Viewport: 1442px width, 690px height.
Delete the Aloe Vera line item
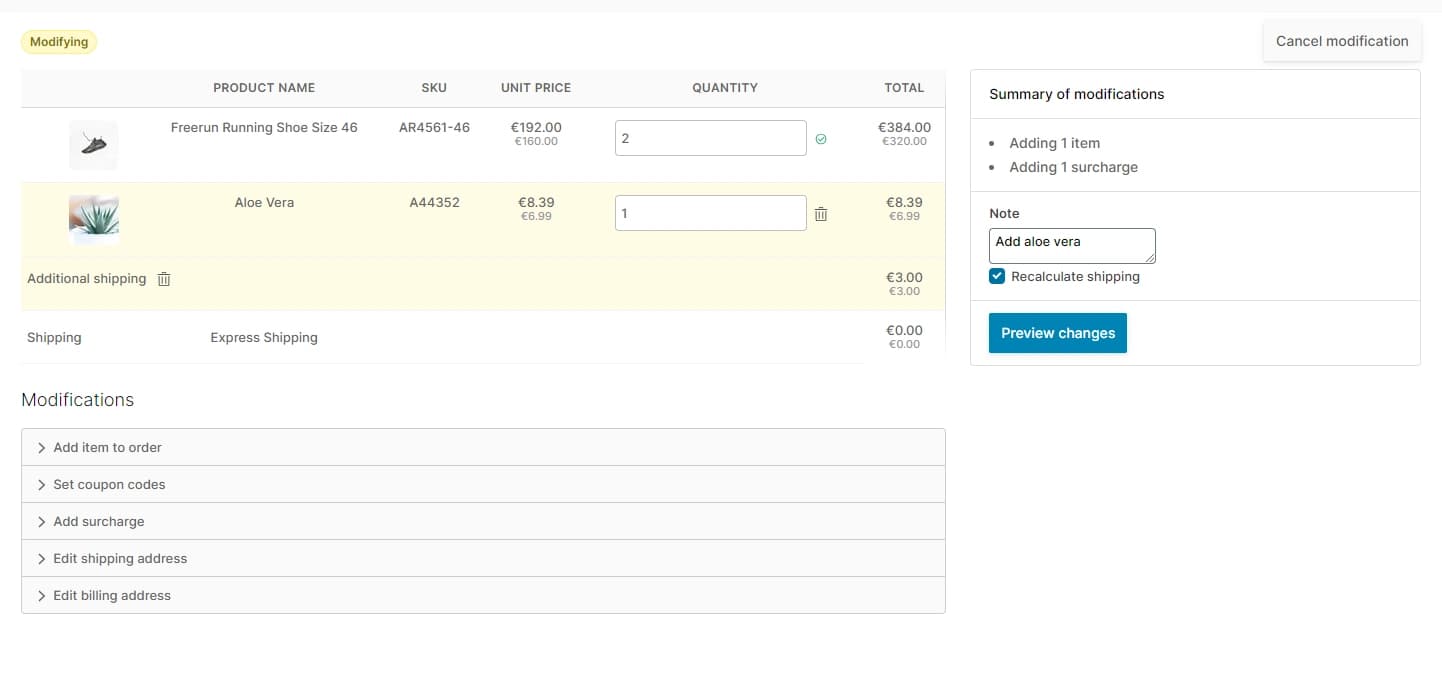[x=821, y=214]
